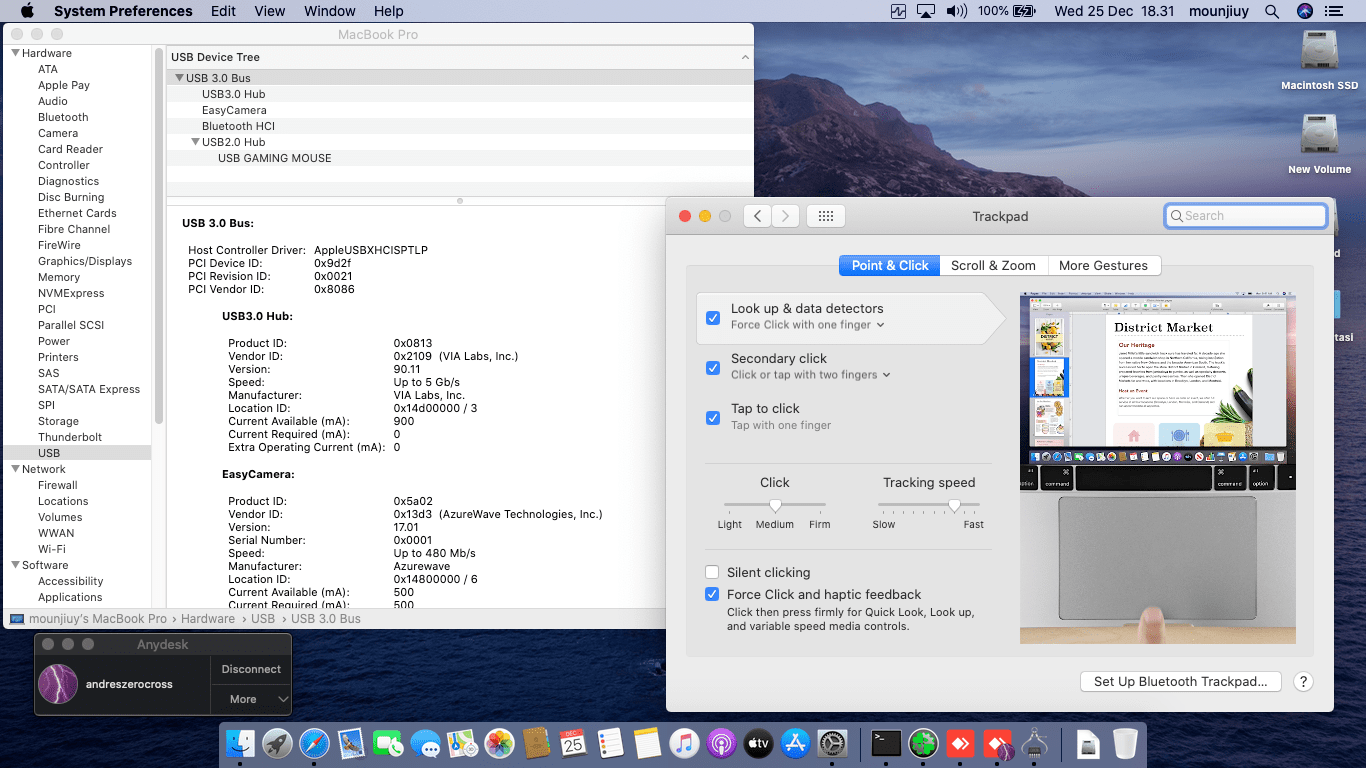Open Notes from the Dock
This screenshot has height=768, width=1366.
(647, 743)
